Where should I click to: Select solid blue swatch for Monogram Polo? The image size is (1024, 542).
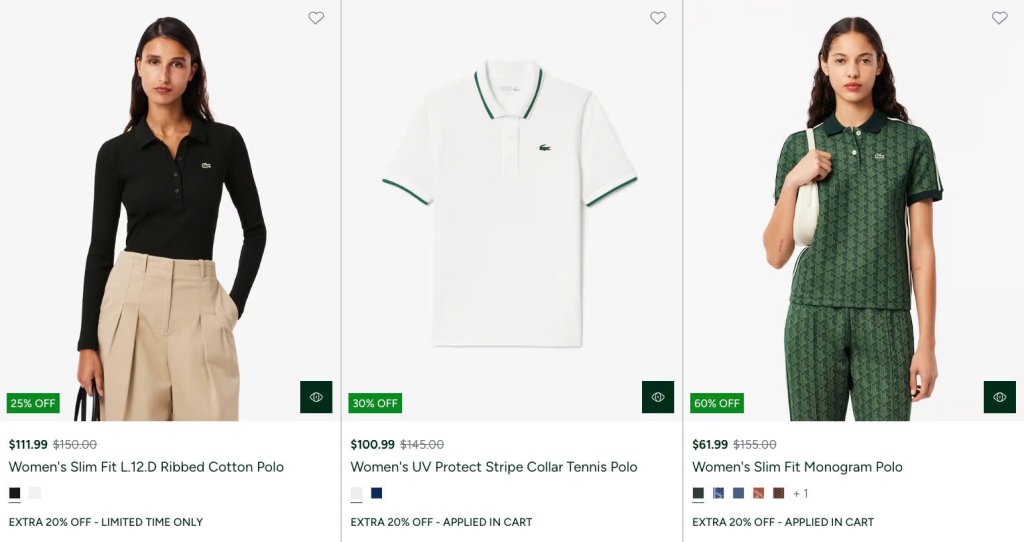(739, 493)
